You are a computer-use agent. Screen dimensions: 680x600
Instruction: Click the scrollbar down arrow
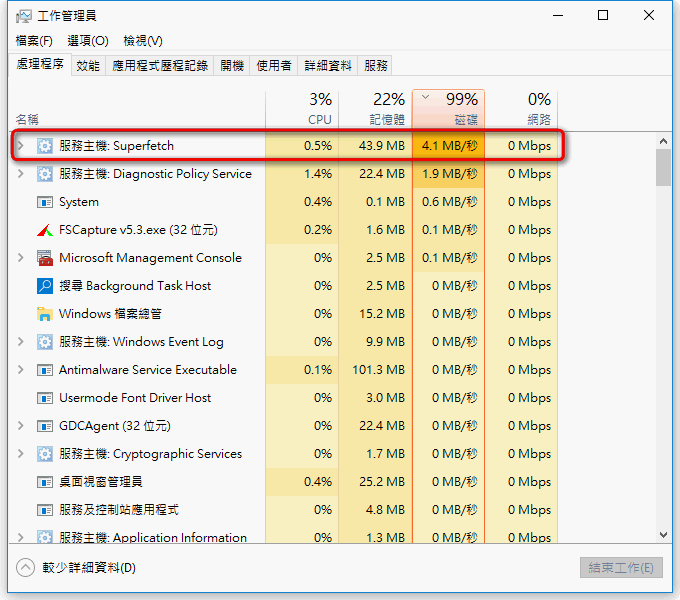point(663,535)
